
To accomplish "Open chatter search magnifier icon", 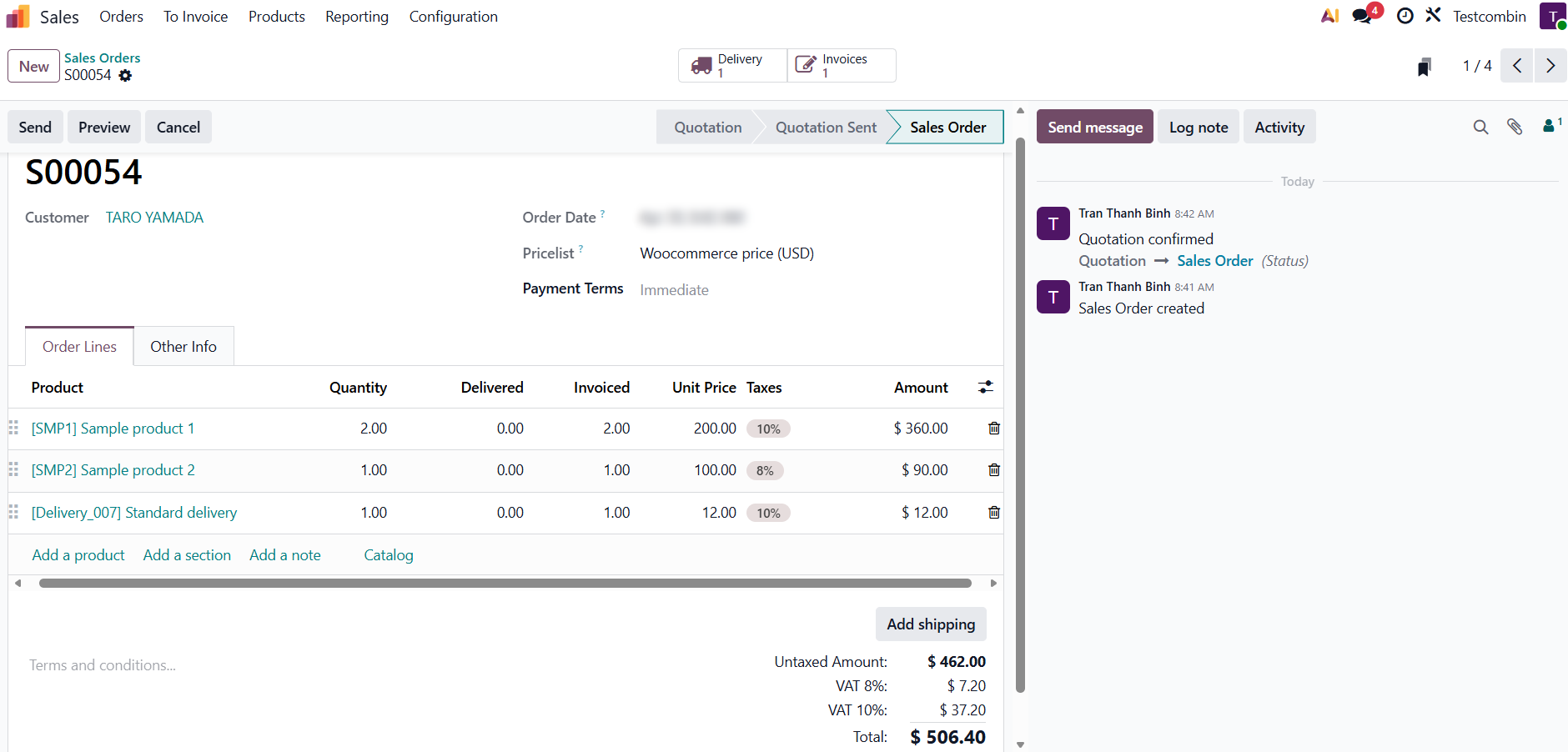I will [x=1480, y=127].
